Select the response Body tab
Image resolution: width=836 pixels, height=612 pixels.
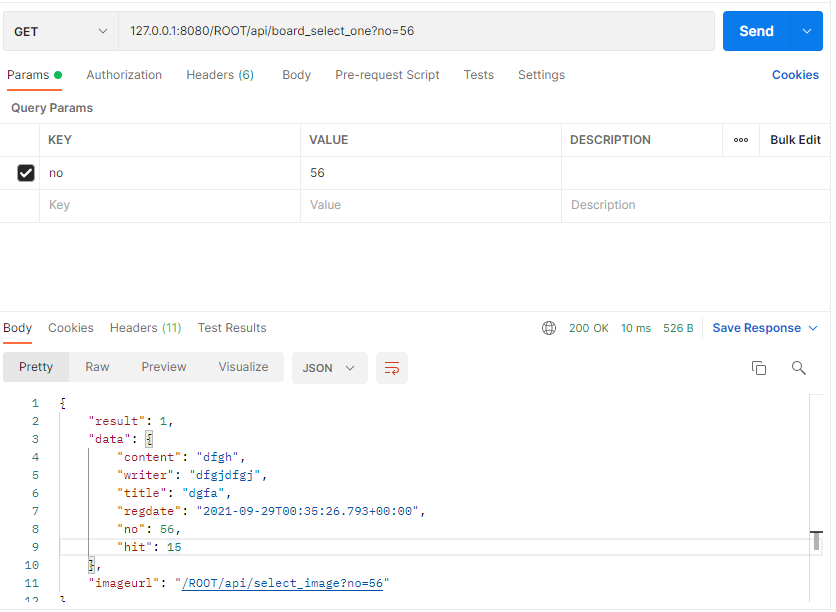click(18, 328)
